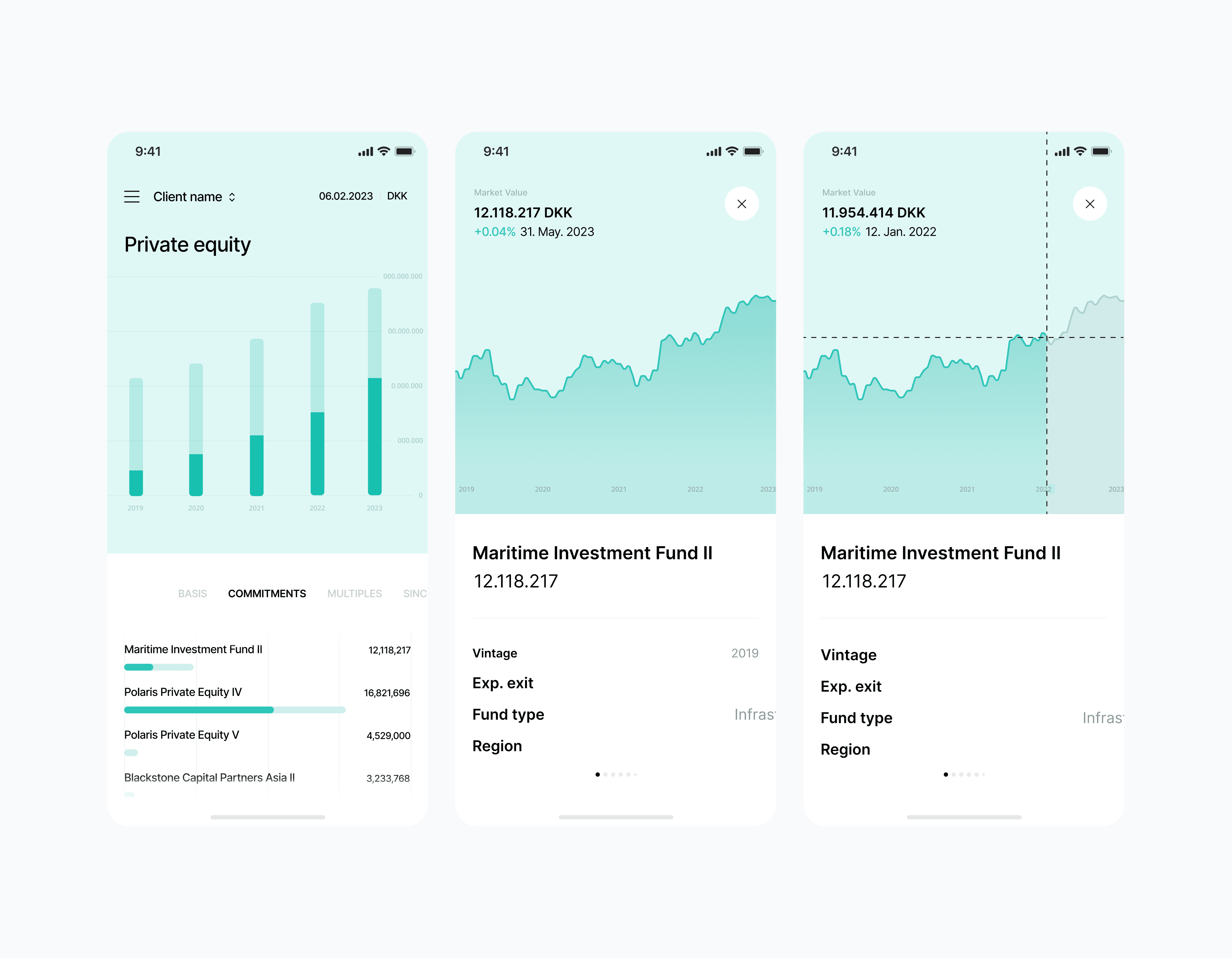Close the 11.954.414 DKK chart panel
The width and height of the screenshot is (1232, 958).
point(1089,204)
